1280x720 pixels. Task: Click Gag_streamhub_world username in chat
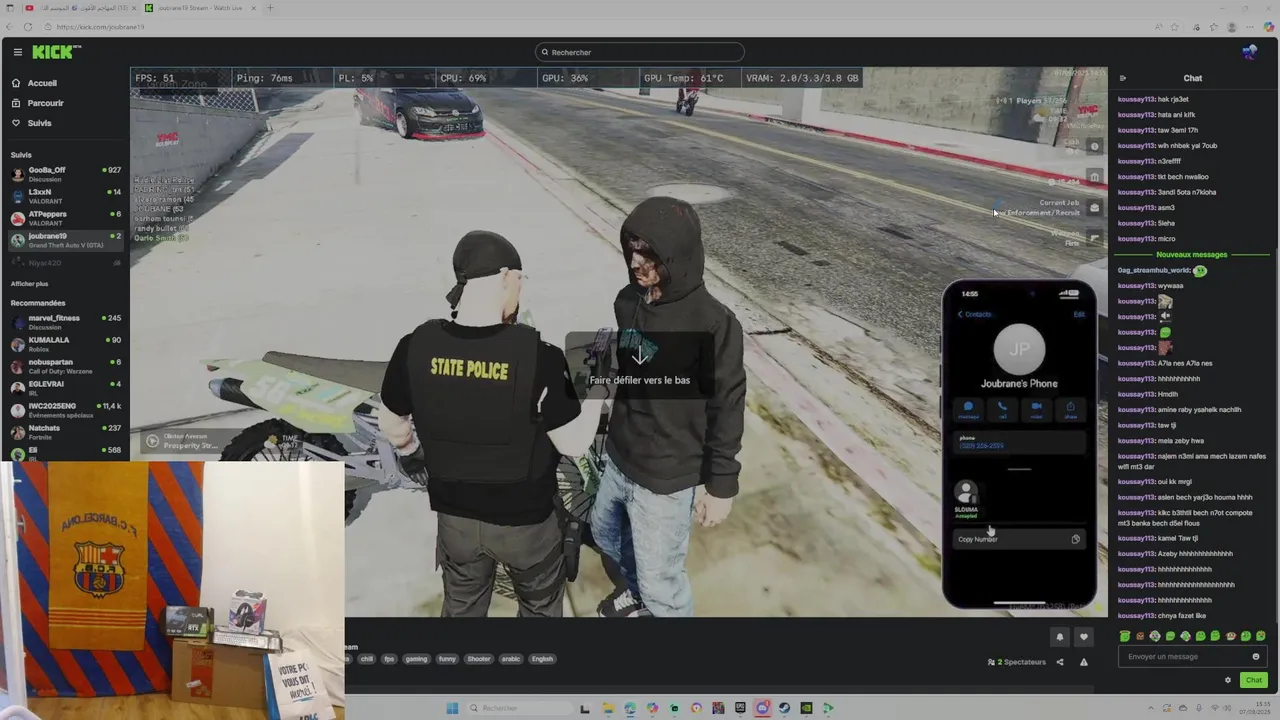[x=1154, y=270]
